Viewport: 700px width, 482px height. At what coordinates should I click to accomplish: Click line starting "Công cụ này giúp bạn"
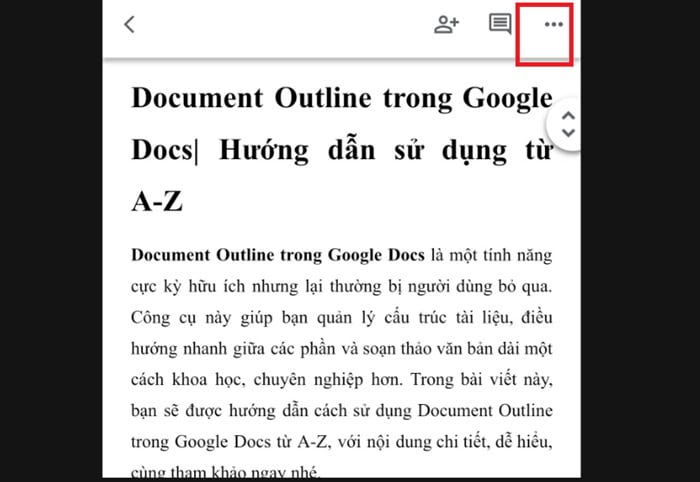(342, 318)
